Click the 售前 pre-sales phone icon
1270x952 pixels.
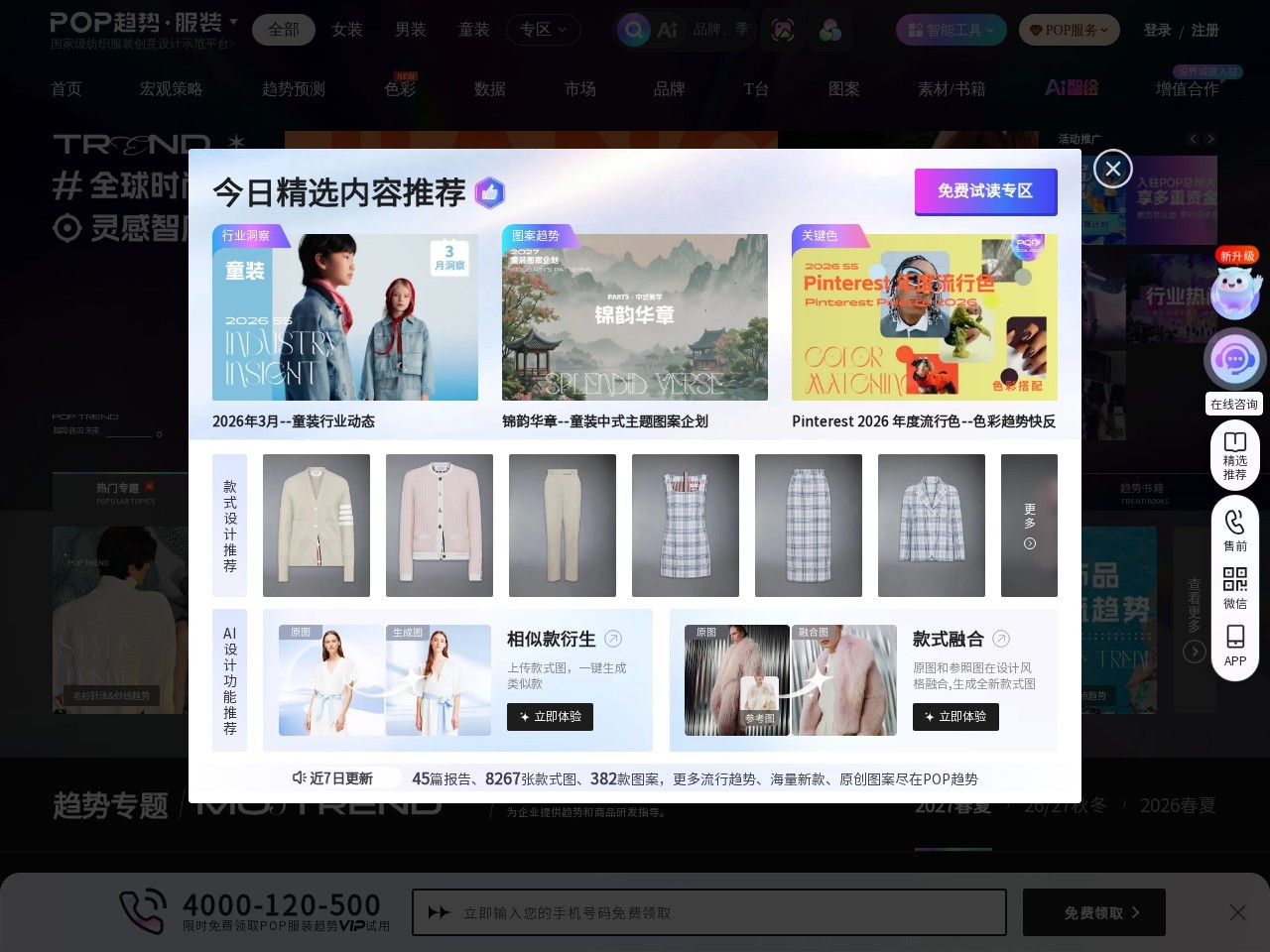(x=1235, y=521)
